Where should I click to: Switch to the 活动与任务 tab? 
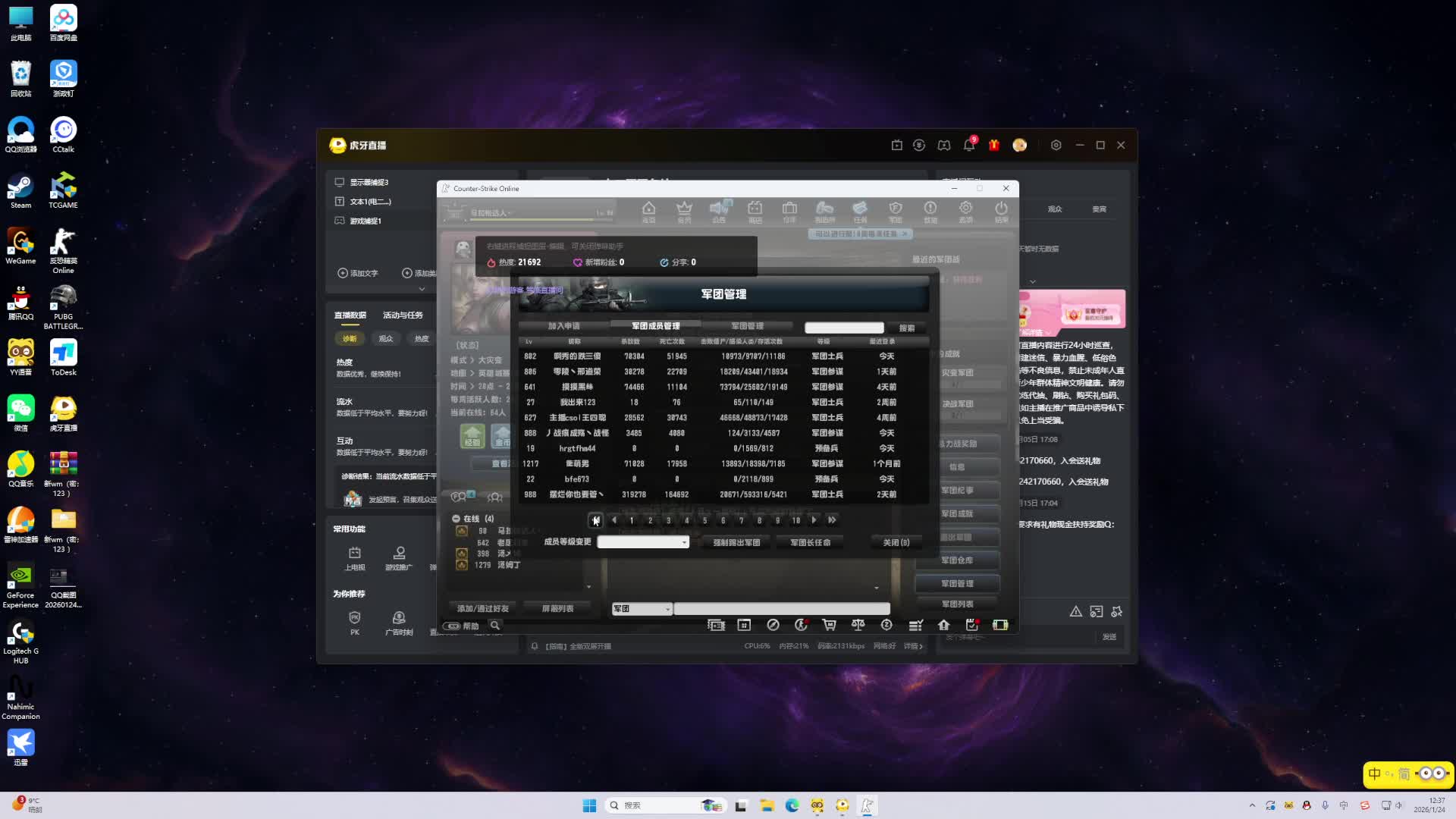coord(403,315)
